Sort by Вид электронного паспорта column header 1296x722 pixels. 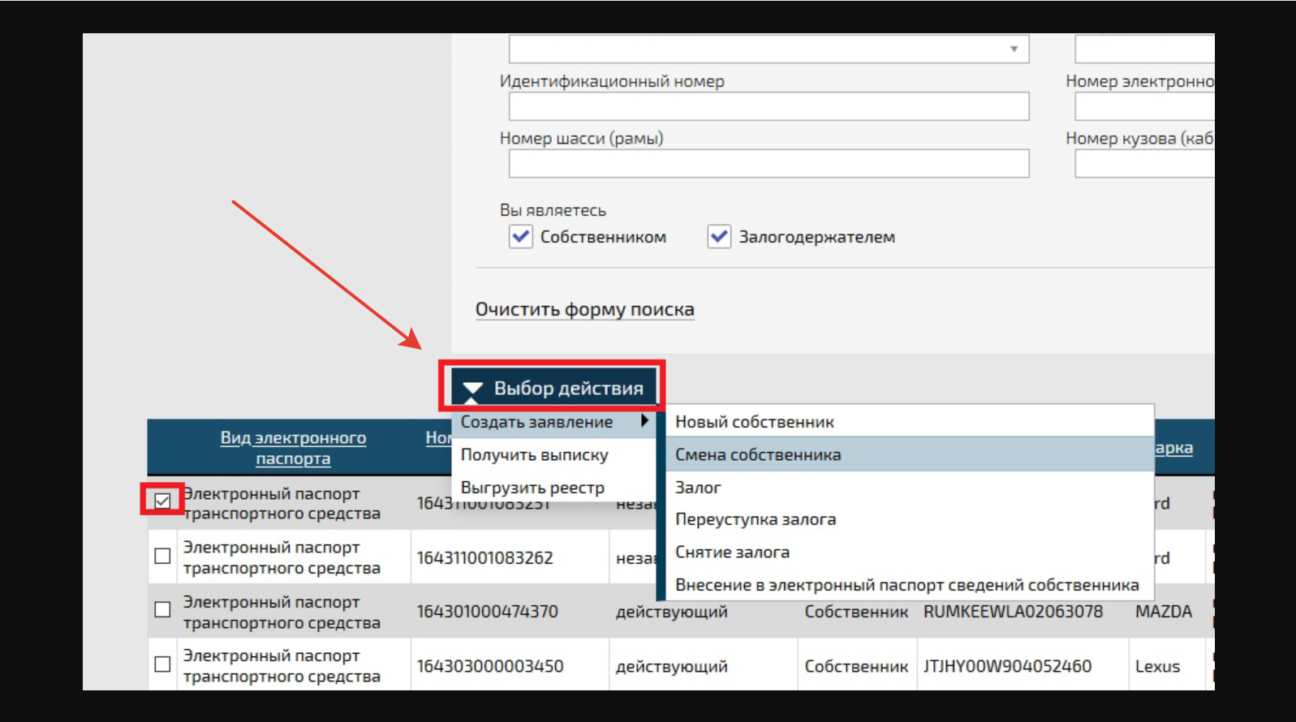pos(293,448)
